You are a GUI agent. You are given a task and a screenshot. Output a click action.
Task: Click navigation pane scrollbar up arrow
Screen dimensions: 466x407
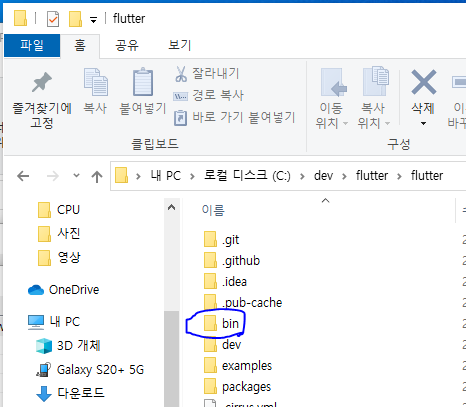(x=172, y=208)
